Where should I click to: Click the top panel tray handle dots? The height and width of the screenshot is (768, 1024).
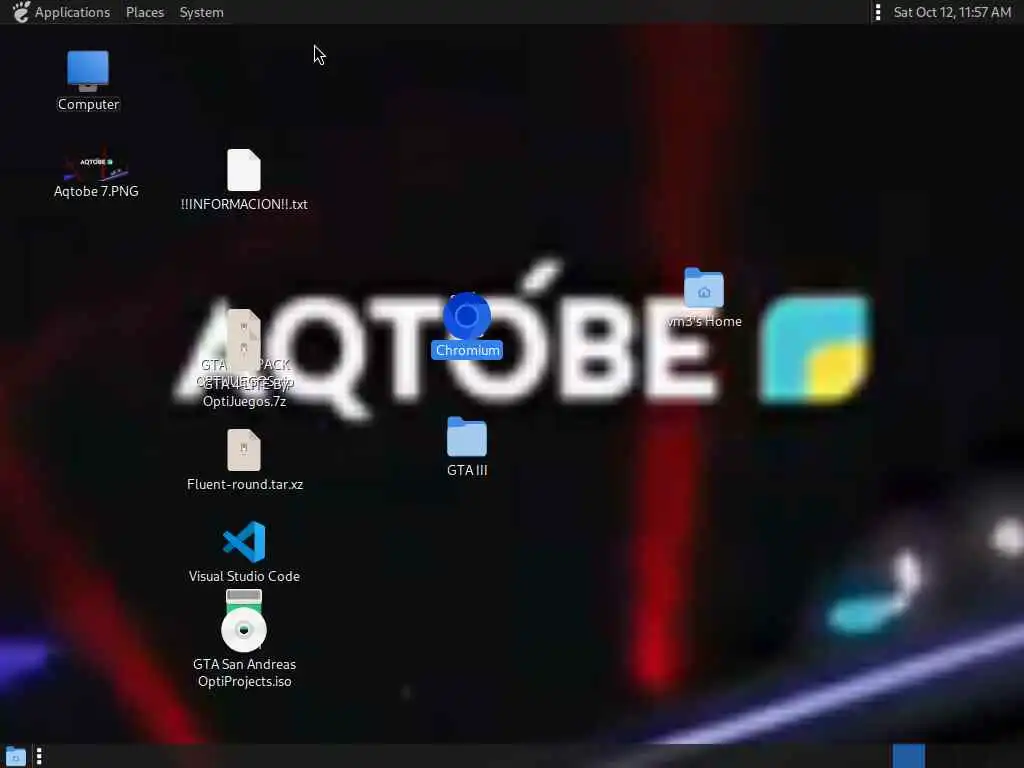[878, 12]
